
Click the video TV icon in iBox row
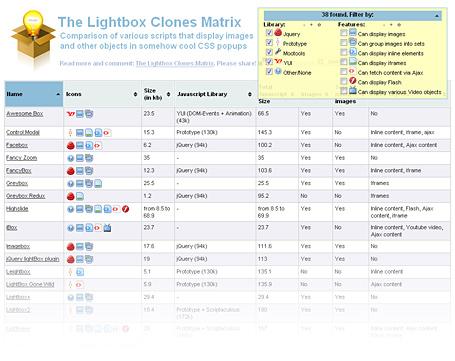coord(107,228)
